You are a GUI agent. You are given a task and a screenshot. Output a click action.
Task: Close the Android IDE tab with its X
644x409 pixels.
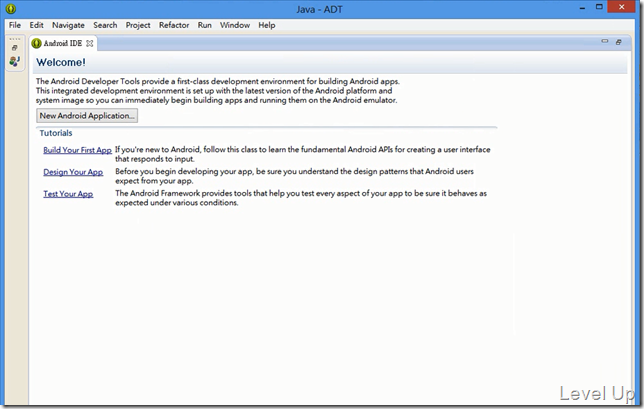coord(90,43)
